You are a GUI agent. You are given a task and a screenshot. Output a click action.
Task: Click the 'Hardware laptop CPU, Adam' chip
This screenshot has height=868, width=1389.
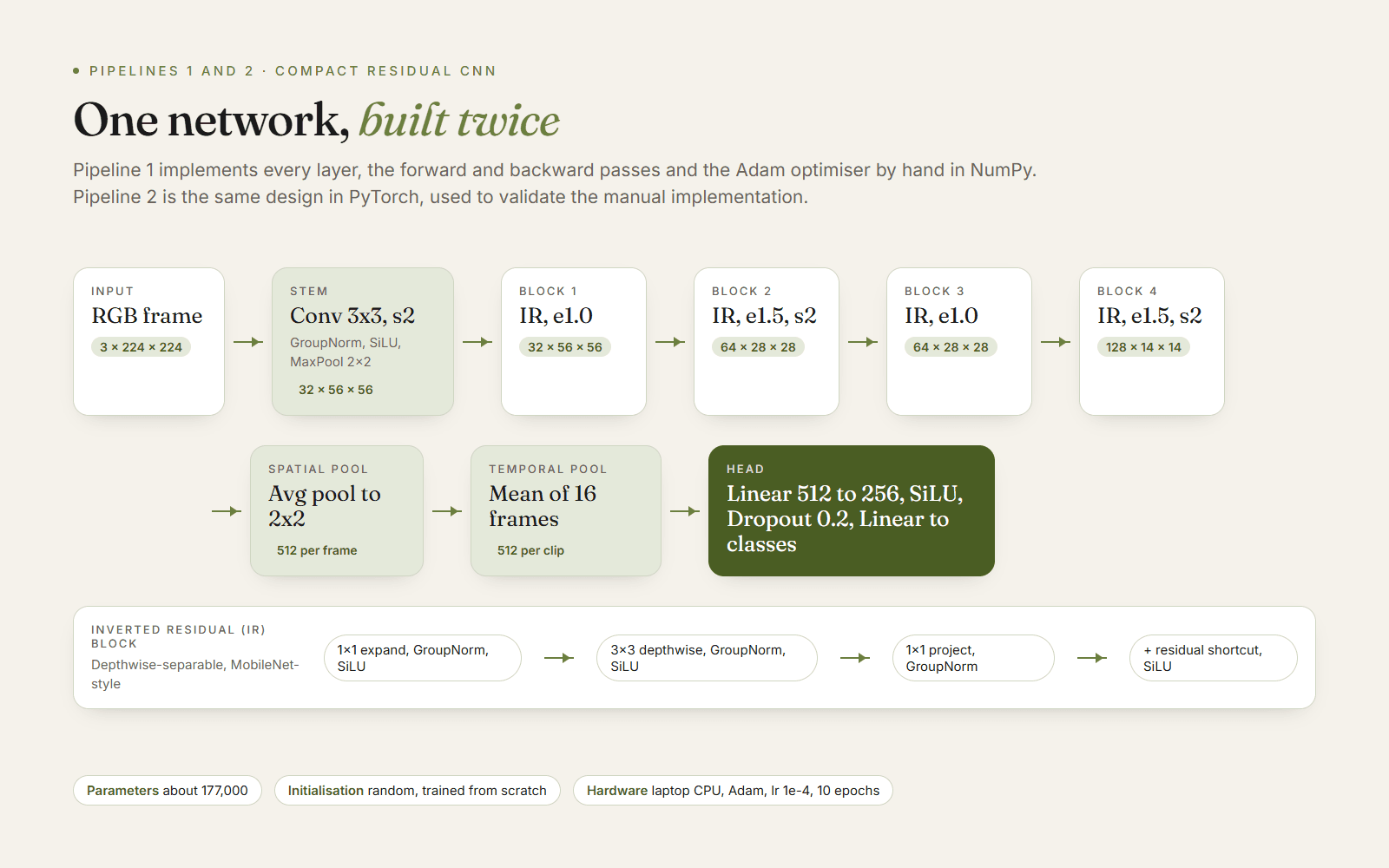click(733, 790)
